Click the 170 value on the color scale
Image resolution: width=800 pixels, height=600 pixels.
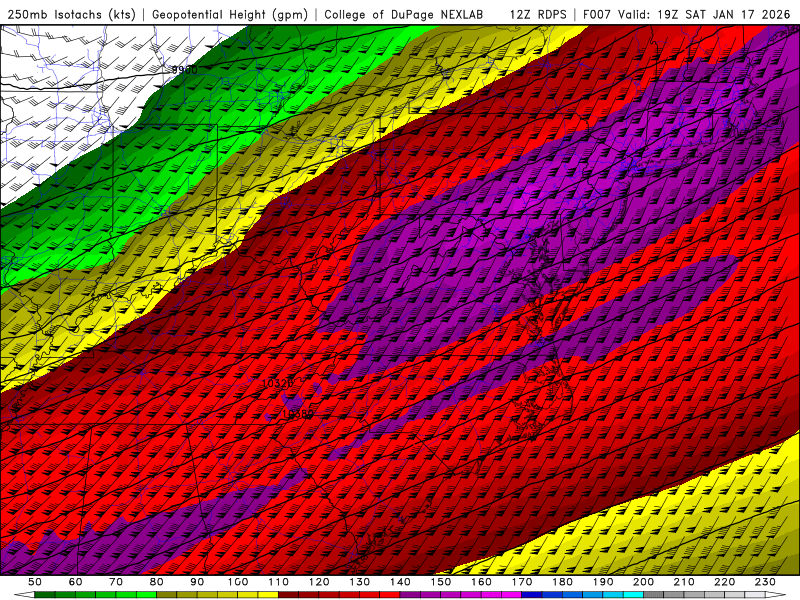(522, 582)
